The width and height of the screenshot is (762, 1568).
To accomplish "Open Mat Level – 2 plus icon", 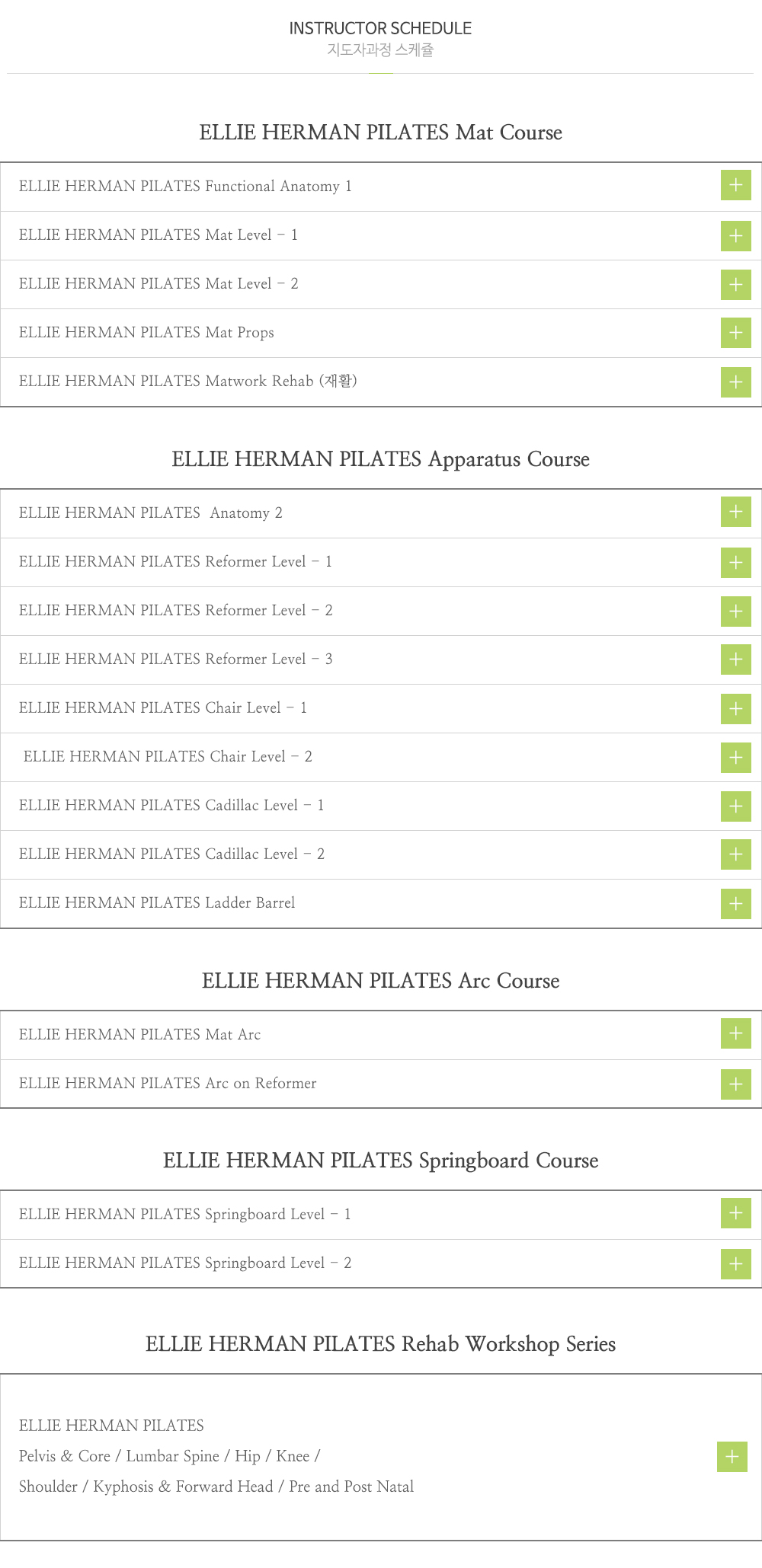I will [735, 284].
